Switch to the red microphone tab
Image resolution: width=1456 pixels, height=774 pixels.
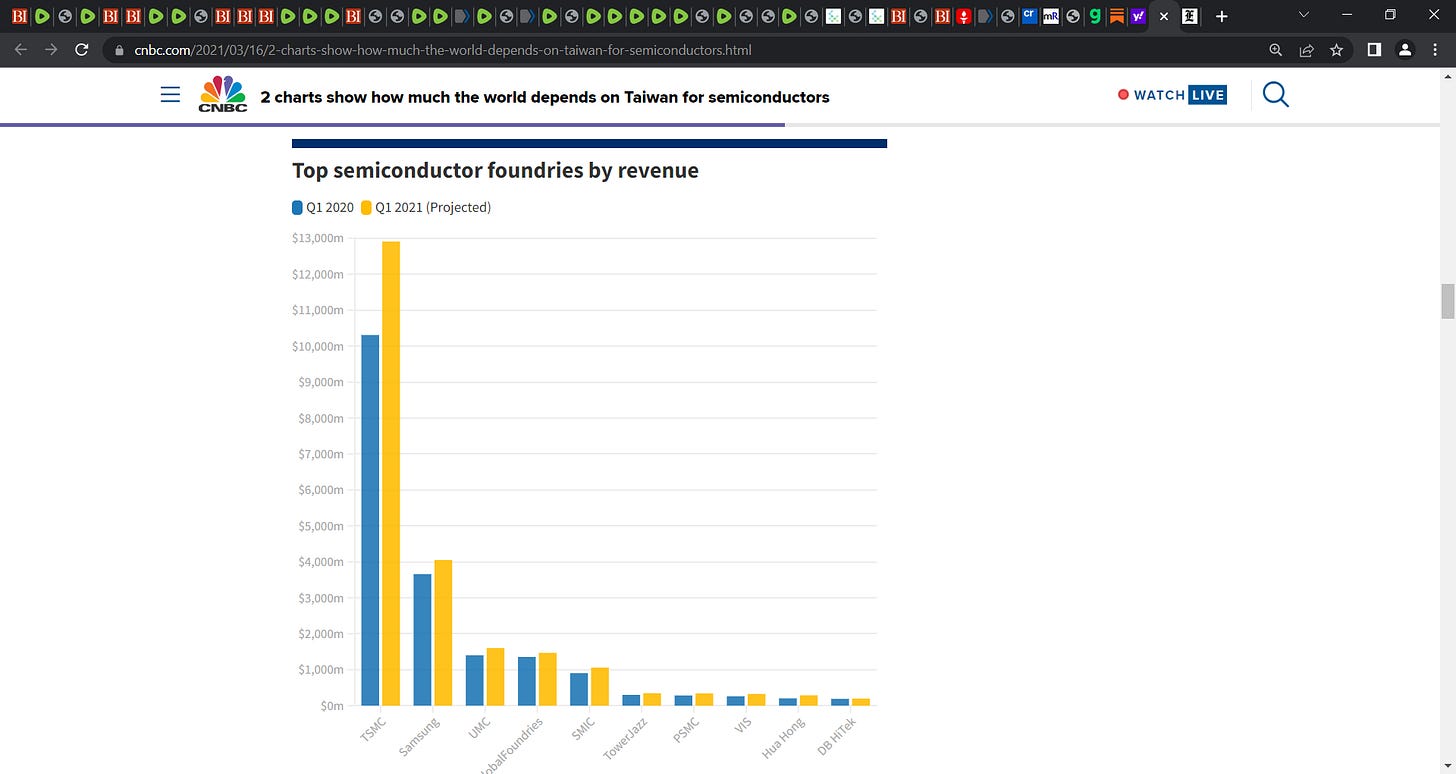[963, 16]
